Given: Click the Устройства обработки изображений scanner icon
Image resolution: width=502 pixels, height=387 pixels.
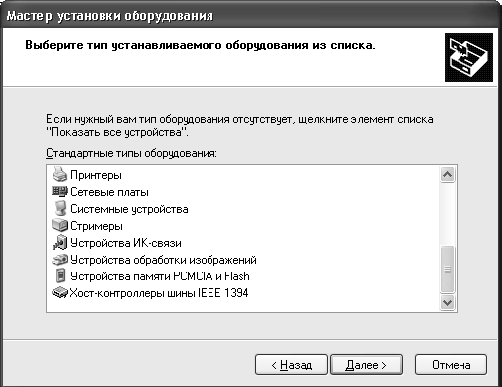Looking at the screenshot, I should point(60,259).
